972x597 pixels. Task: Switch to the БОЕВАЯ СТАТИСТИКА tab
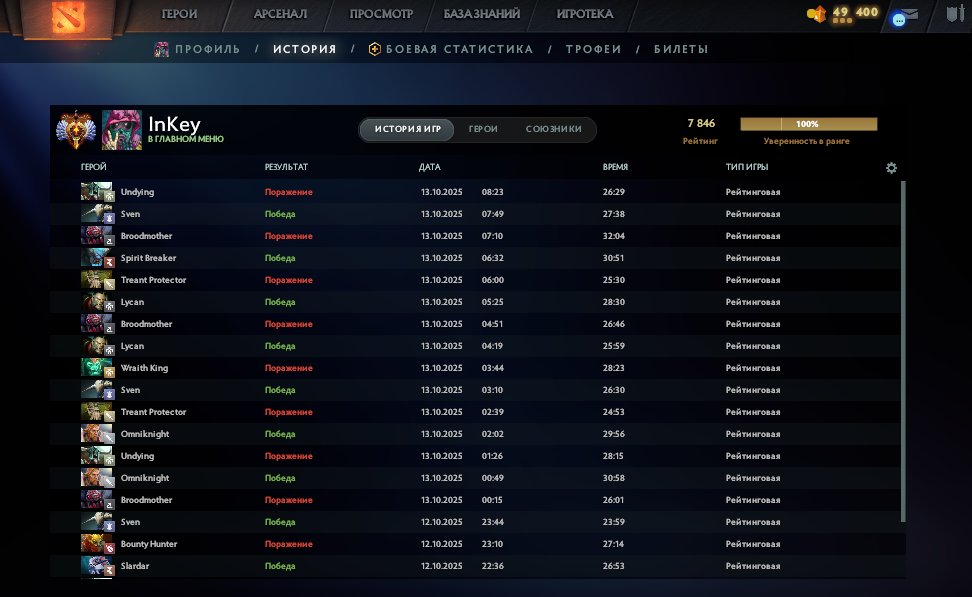[x=451, y=49]
